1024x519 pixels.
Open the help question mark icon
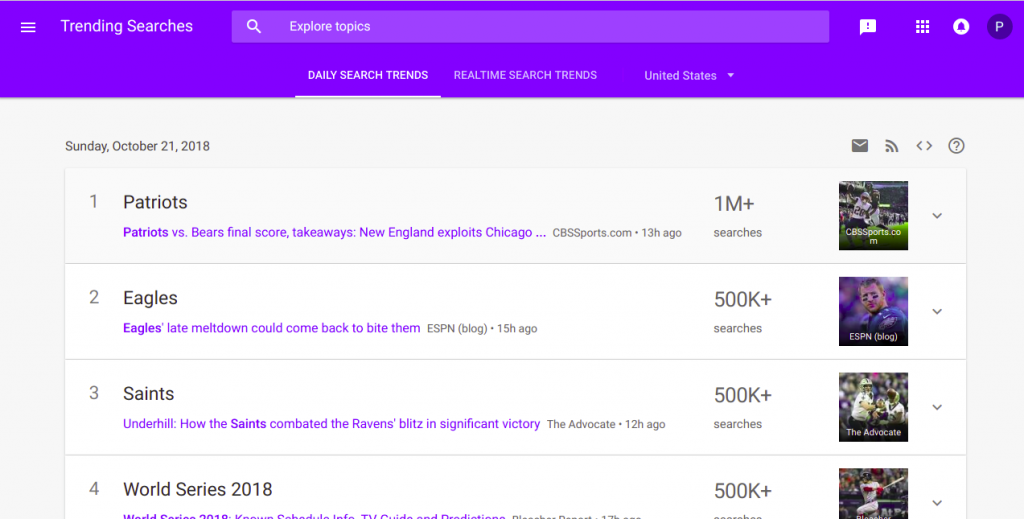(x=956, y=146)
